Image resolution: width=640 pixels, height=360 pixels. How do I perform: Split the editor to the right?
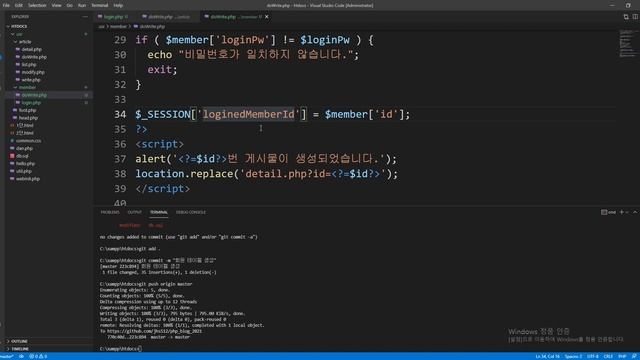[635, 17]
